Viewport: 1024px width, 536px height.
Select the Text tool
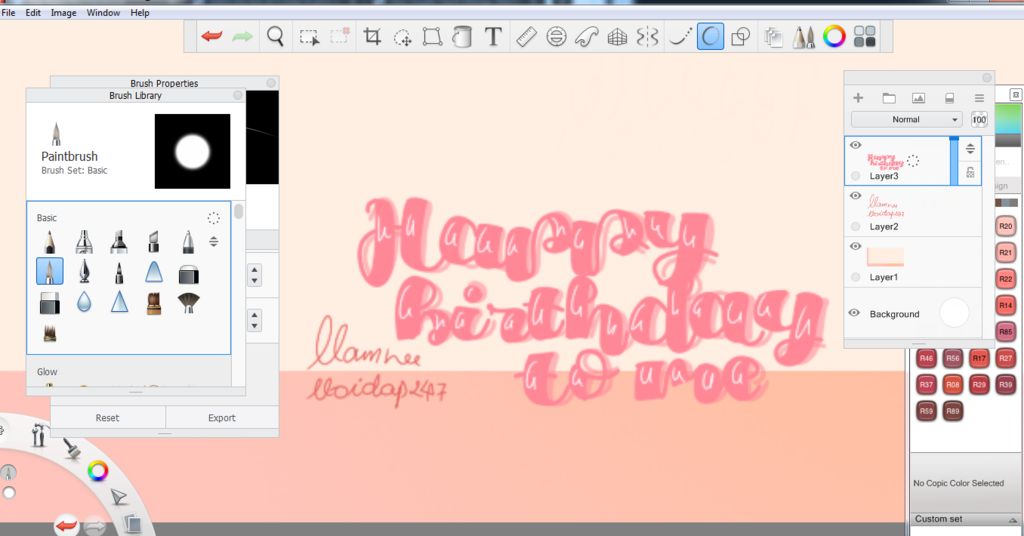point(493,37)
